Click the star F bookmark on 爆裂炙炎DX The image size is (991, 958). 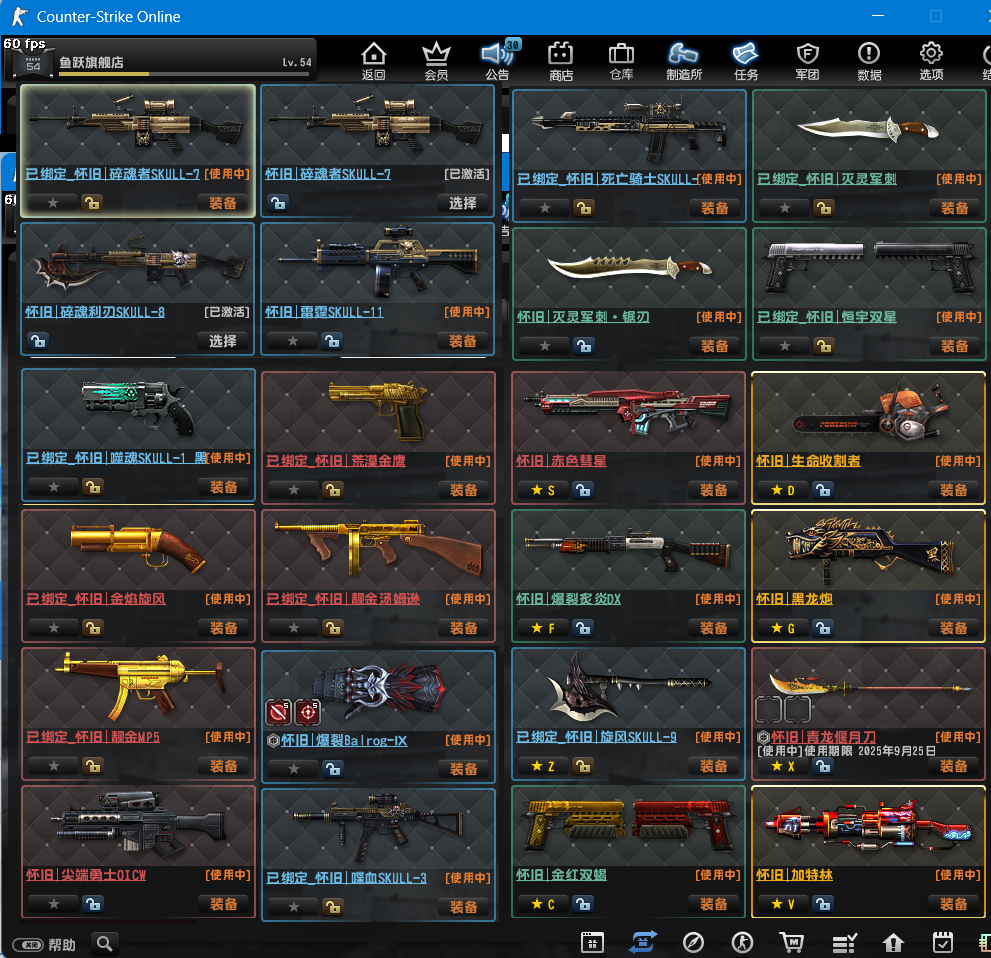coord(543,628)
